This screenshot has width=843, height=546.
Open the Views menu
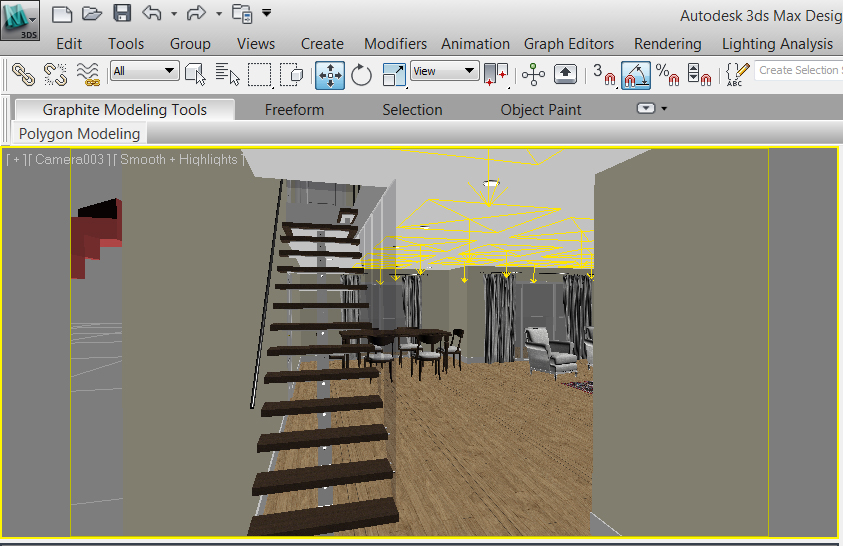[x=256, y=44]
